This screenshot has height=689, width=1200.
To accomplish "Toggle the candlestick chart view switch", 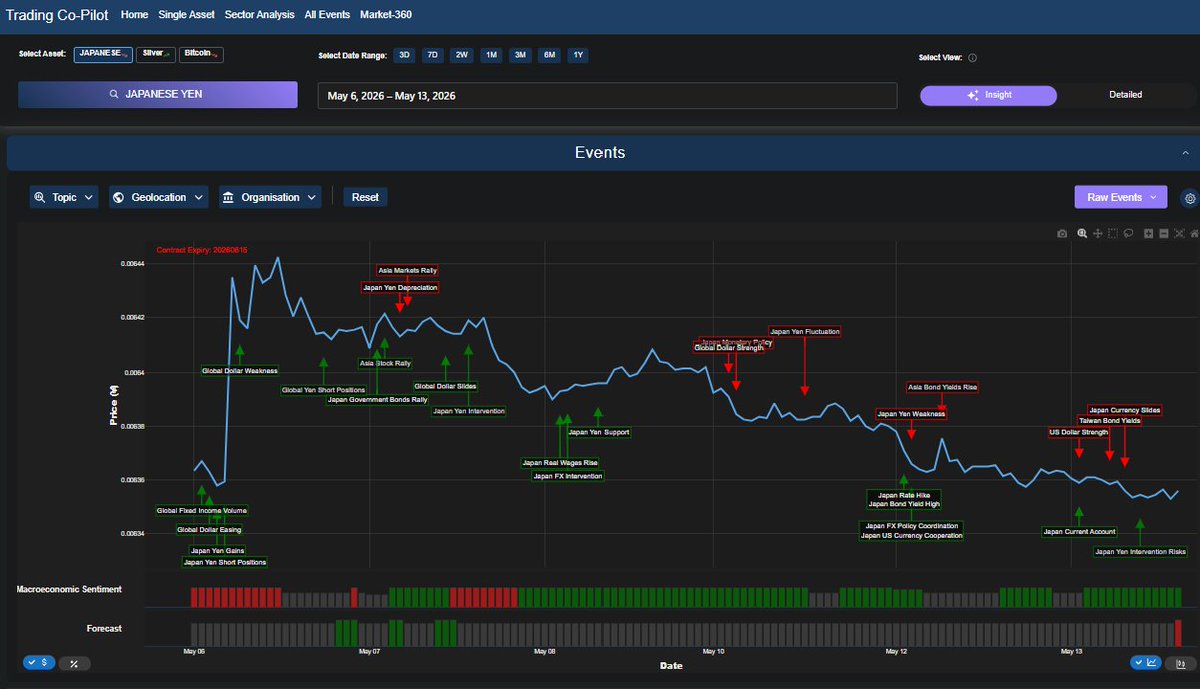I will [1180, 663].
